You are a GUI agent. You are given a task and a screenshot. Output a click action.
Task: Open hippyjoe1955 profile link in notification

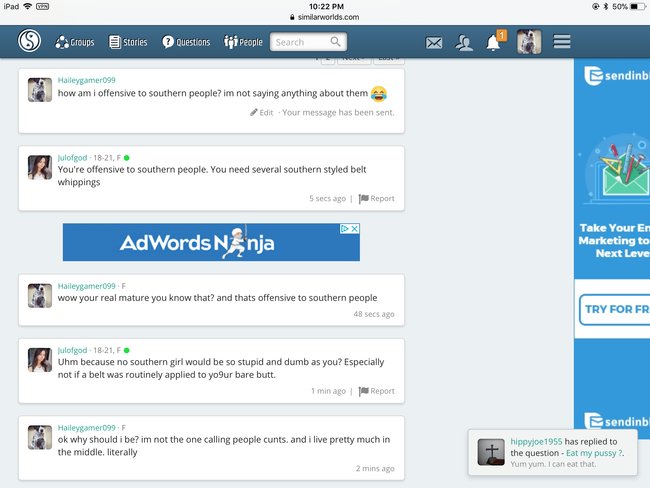pyautogui.click(x=536, y=442)
